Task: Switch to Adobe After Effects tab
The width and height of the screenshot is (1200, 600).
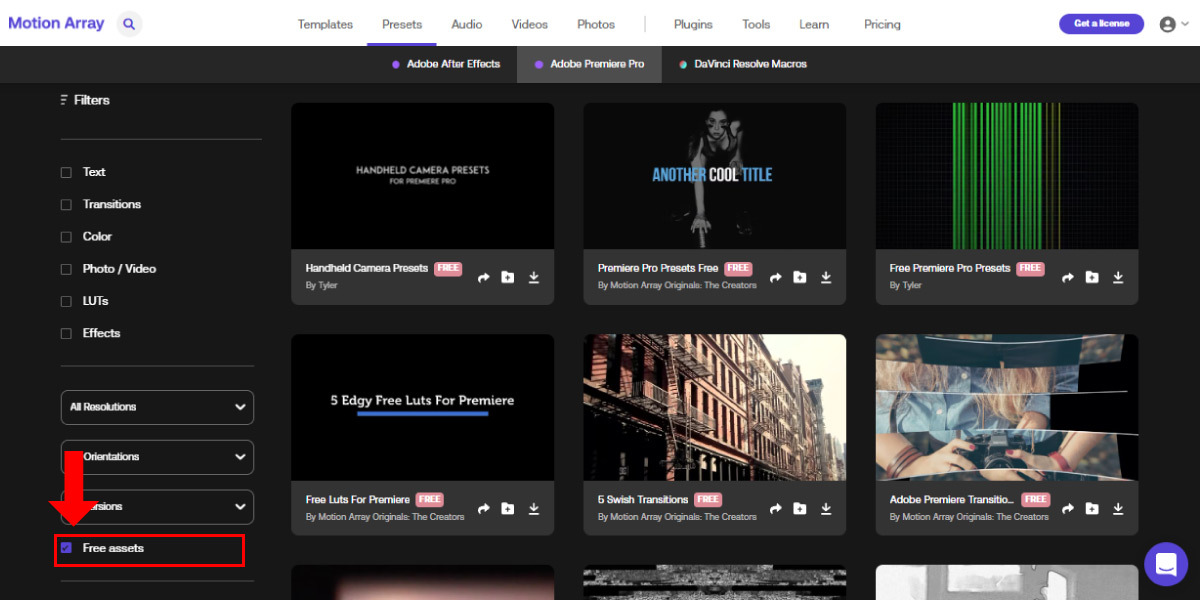Action: 446,64
